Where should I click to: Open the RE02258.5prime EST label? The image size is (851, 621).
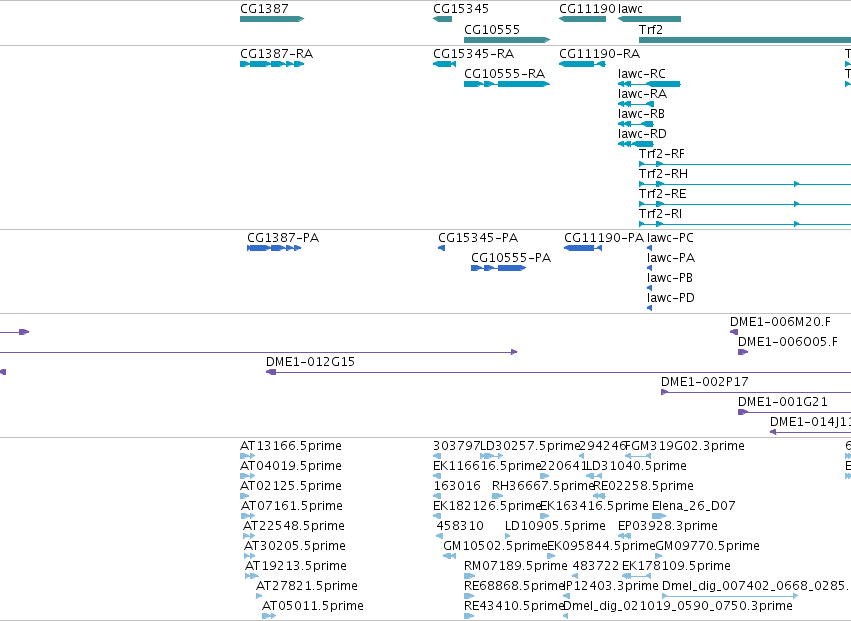(x=643, y=486)
